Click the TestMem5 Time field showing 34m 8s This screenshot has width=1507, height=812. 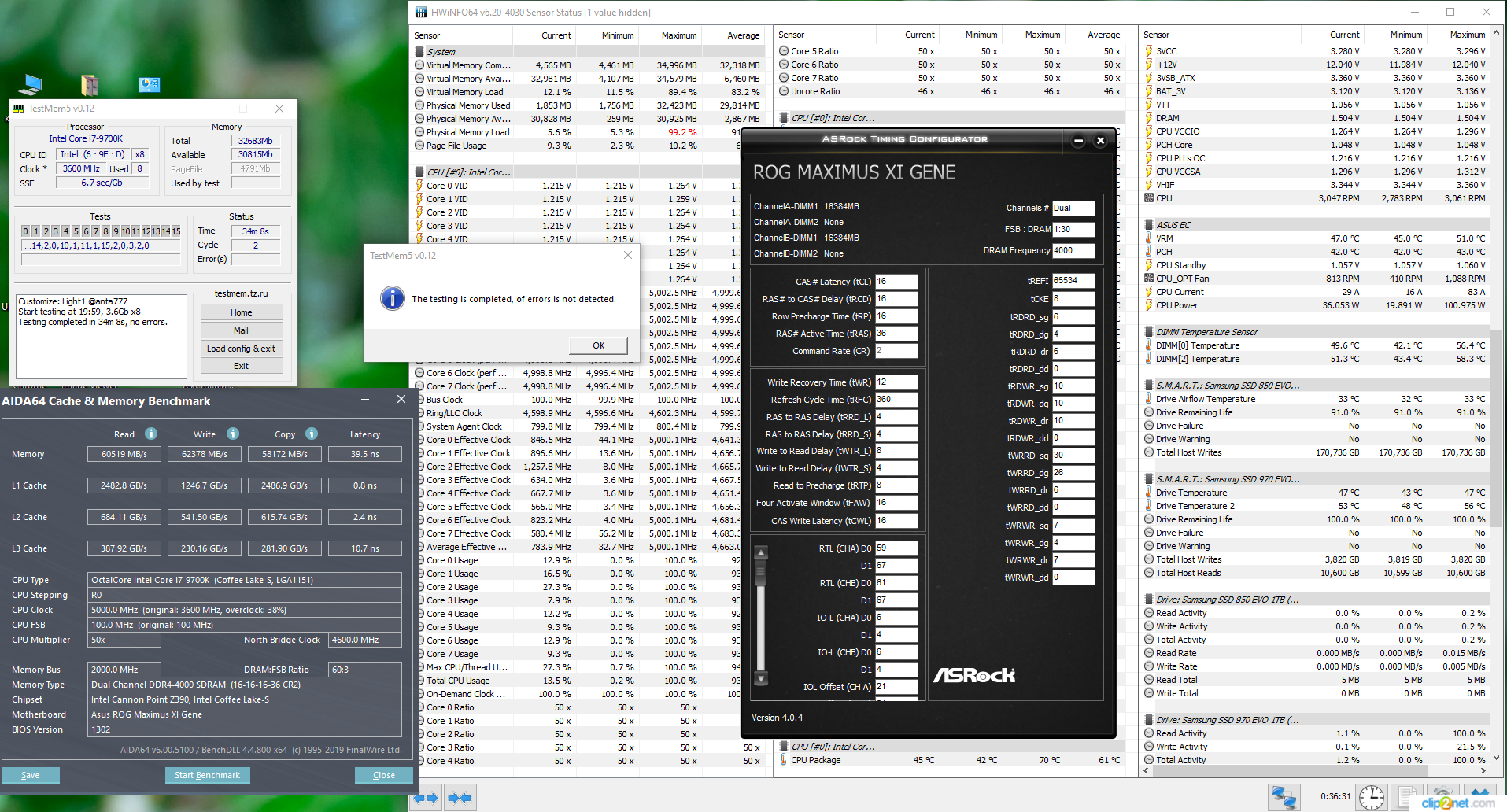(256, 231)
